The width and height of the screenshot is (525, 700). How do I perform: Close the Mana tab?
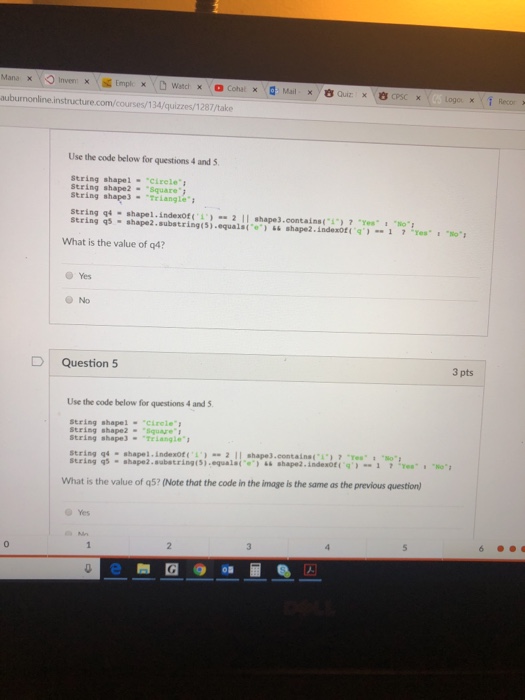[x=29, y=78]
